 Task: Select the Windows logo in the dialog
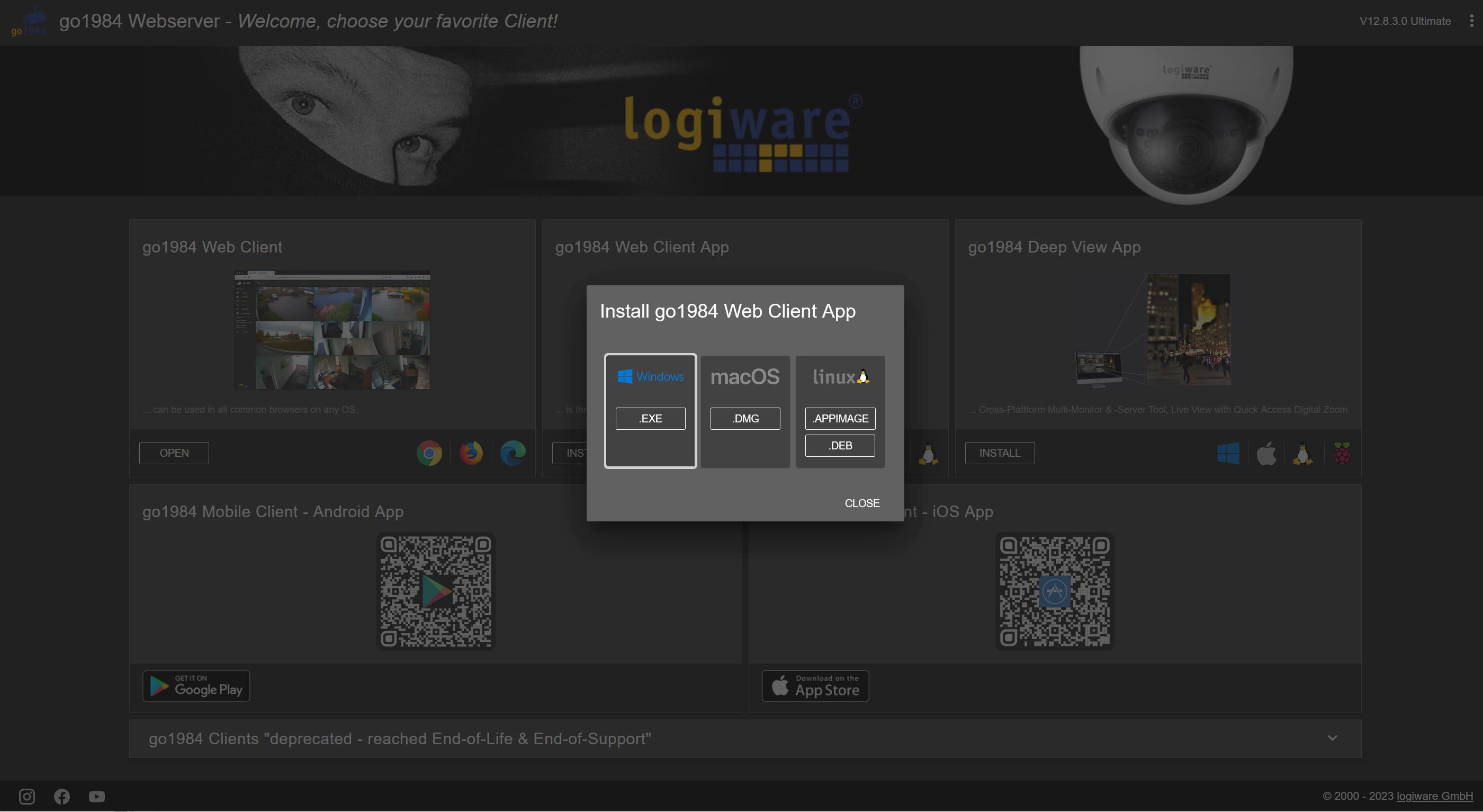pos(650,376)
